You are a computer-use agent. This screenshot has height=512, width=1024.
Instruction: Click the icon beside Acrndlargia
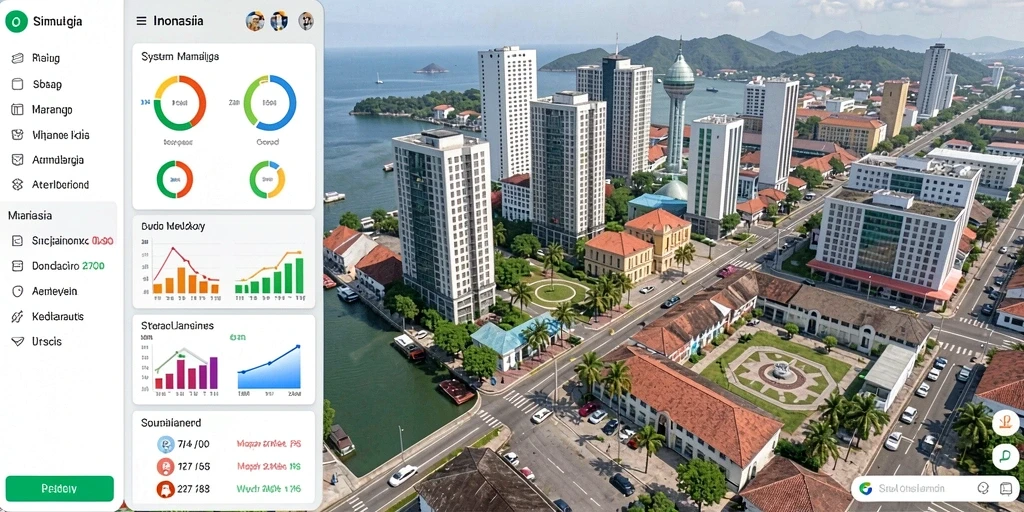[18, 159]
